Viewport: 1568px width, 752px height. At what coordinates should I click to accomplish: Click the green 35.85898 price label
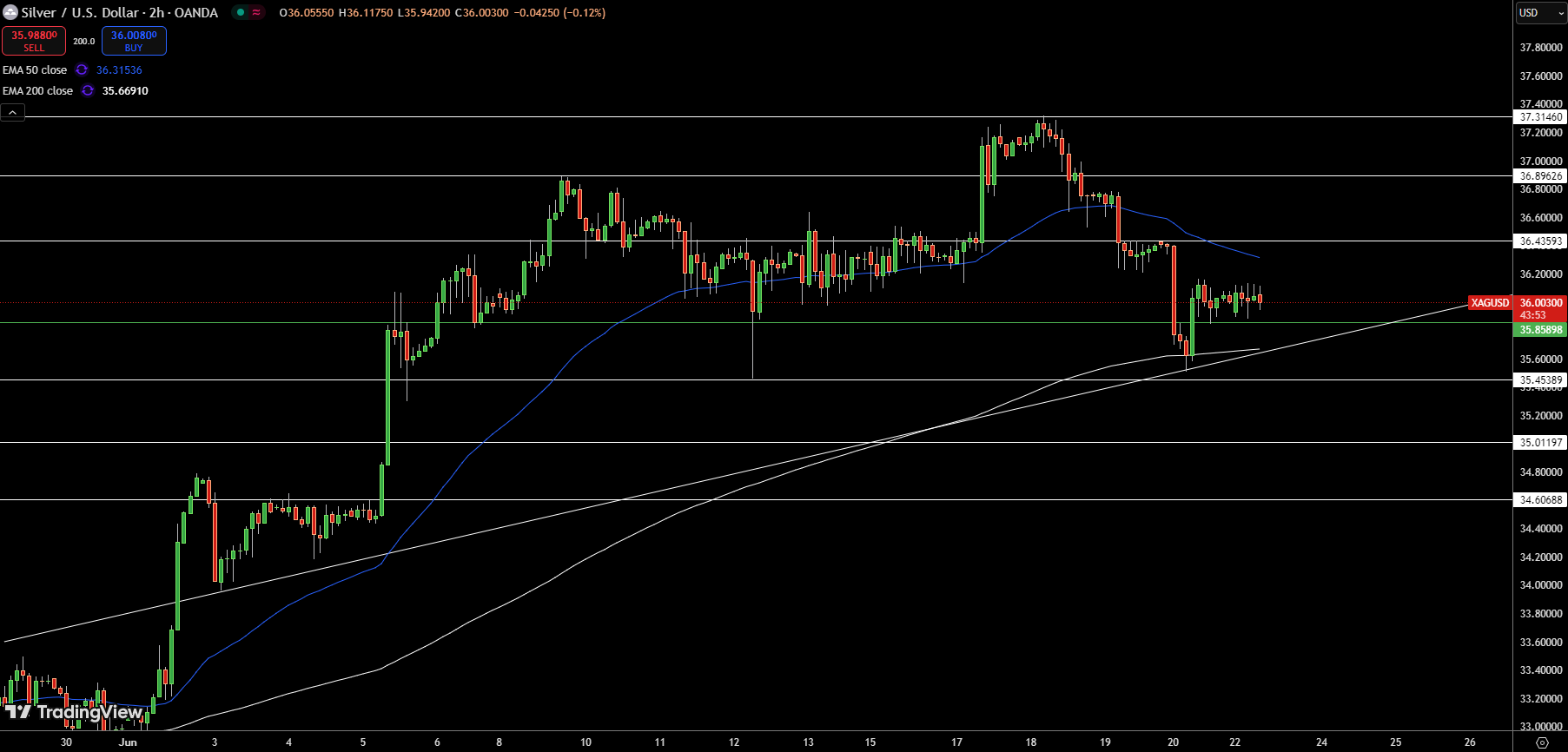point(1540,330)
